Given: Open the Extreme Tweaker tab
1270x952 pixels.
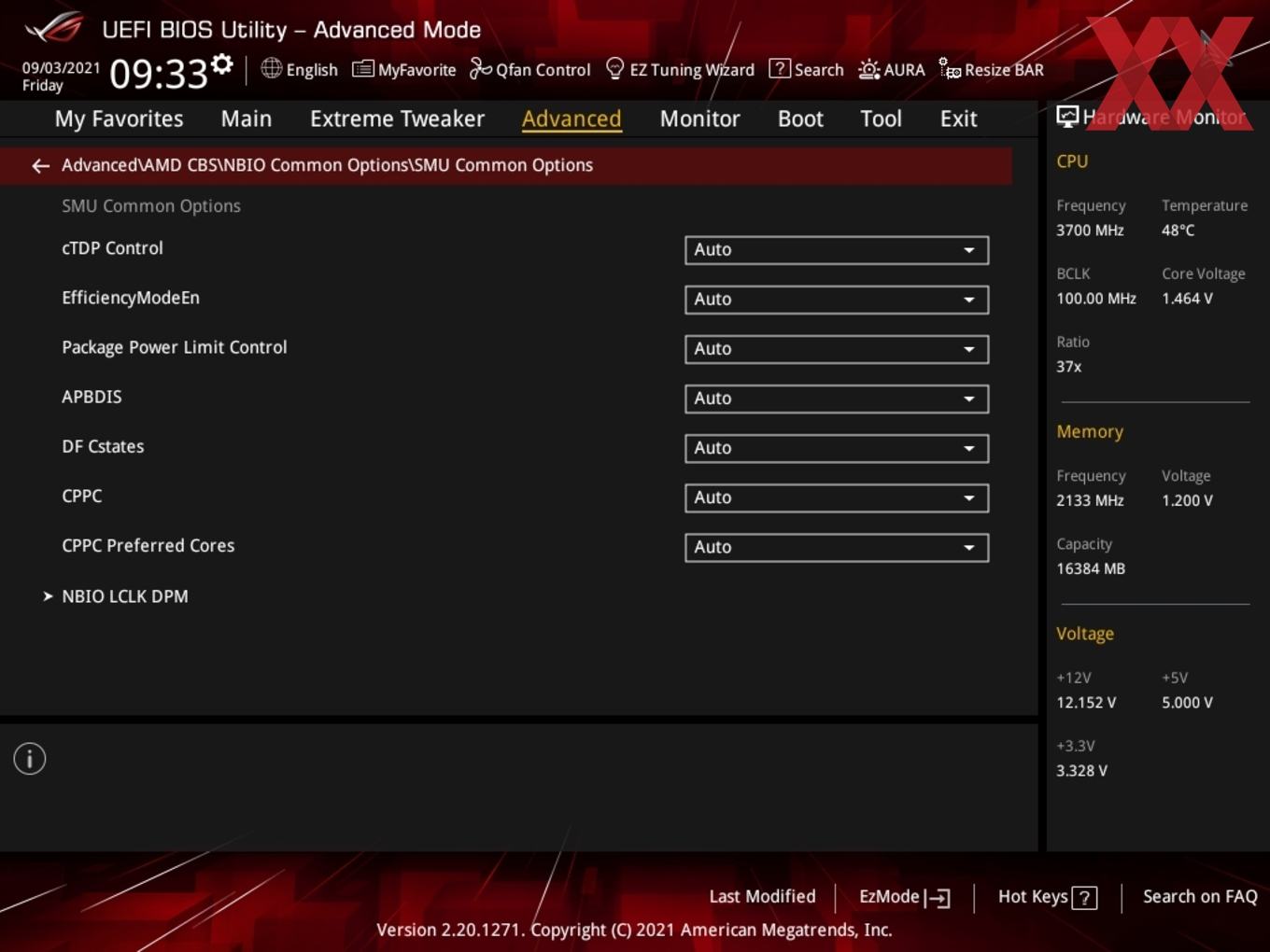Looking at the screenshot, I should coord(397,119).
